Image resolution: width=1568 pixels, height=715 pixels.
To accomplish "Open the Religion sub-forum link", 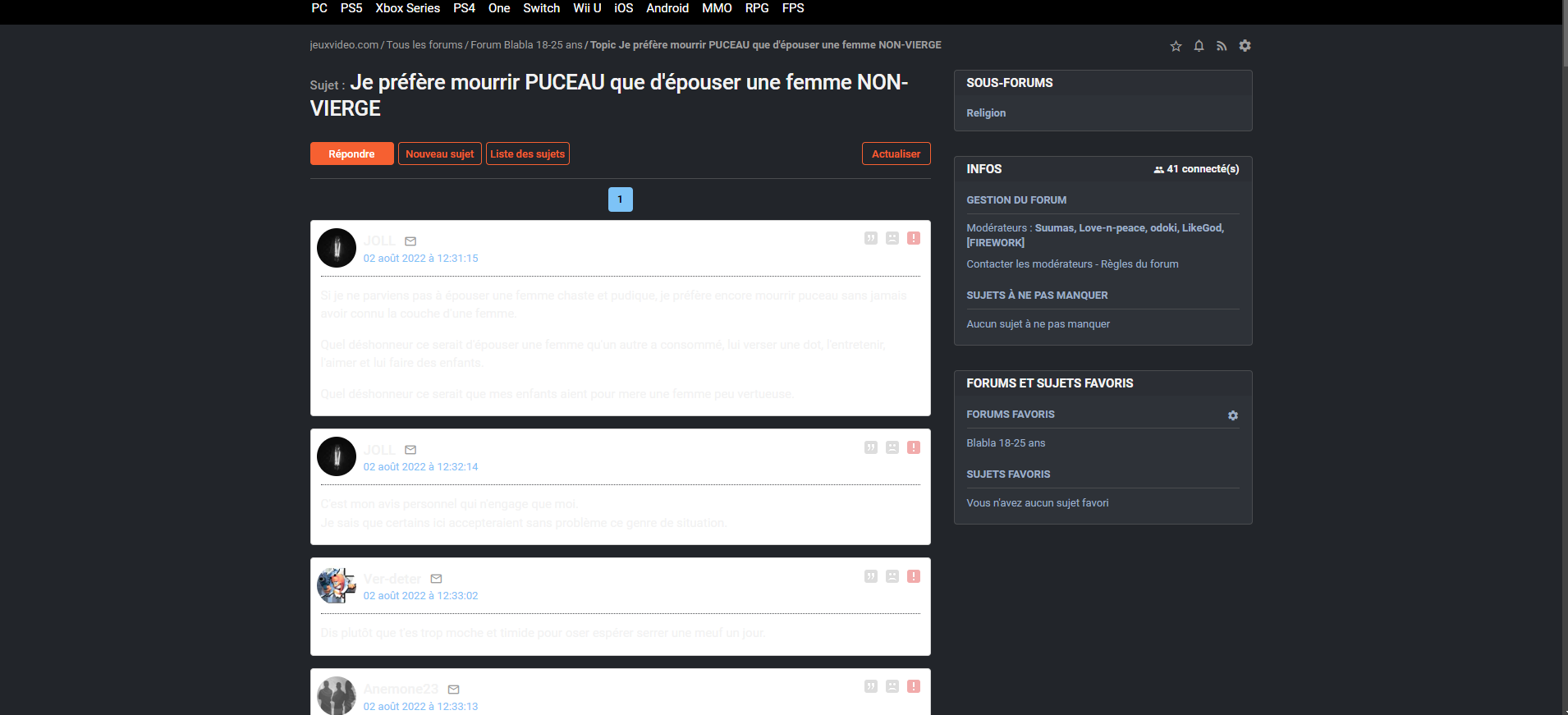I will (985, 113).
